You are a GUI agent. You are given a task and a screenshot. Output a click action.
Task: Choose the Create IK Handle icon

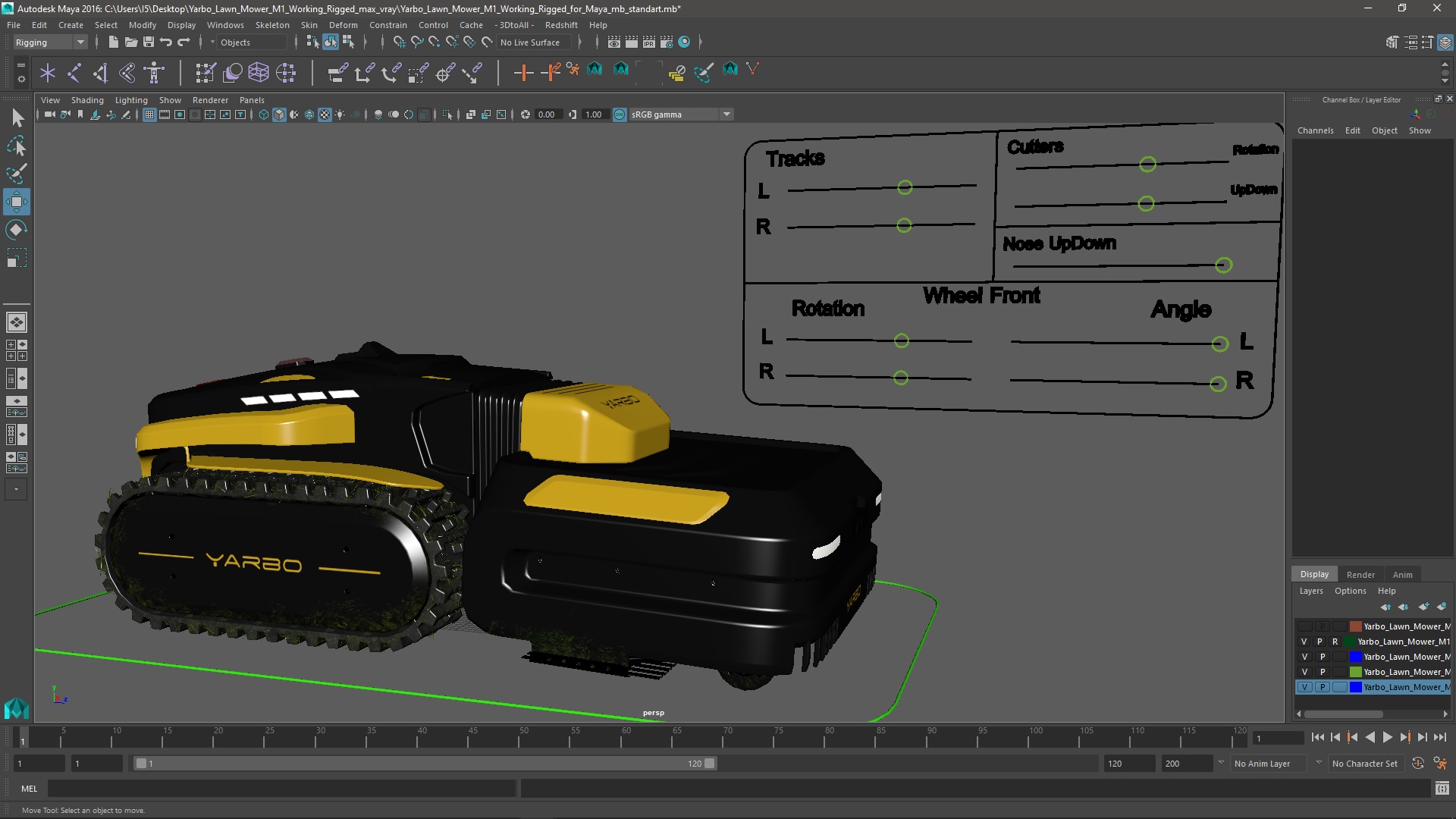pyautogui.click(x=101, y=73)
